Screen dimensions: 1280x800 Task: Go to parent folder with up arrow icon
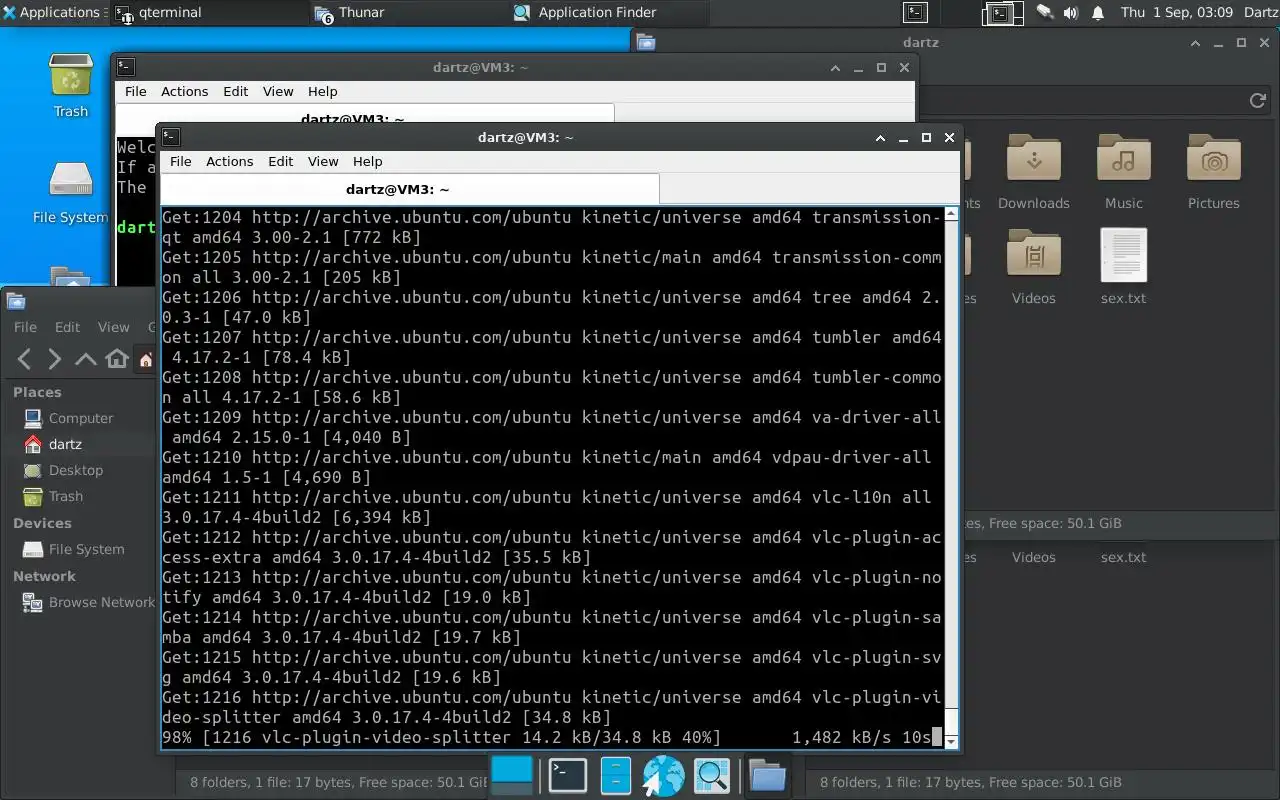coord(86,359)
